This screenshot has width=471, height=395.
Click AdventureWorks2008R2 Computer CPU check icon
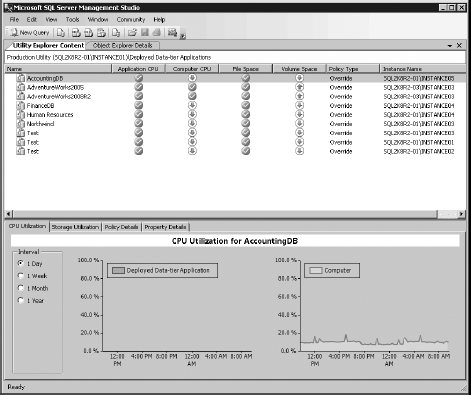[192, 96]
